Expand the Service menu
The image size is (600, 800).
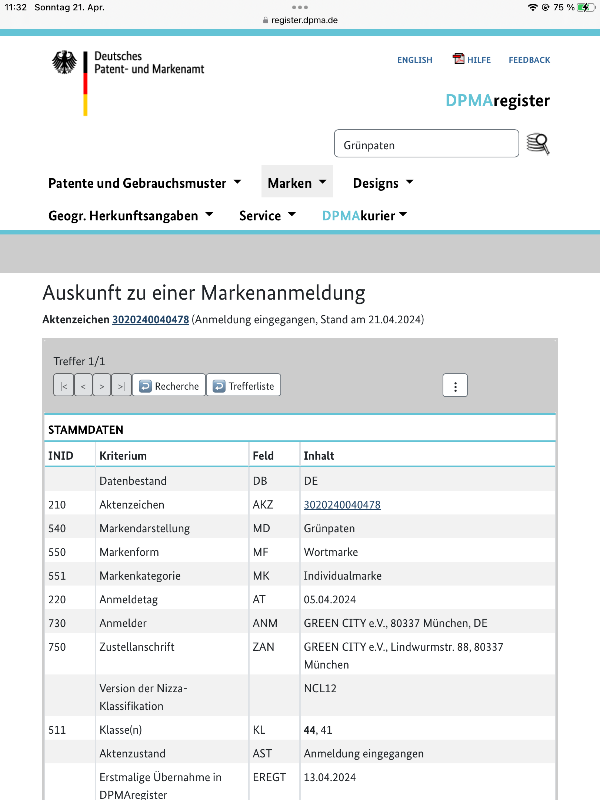click(267, 215)
